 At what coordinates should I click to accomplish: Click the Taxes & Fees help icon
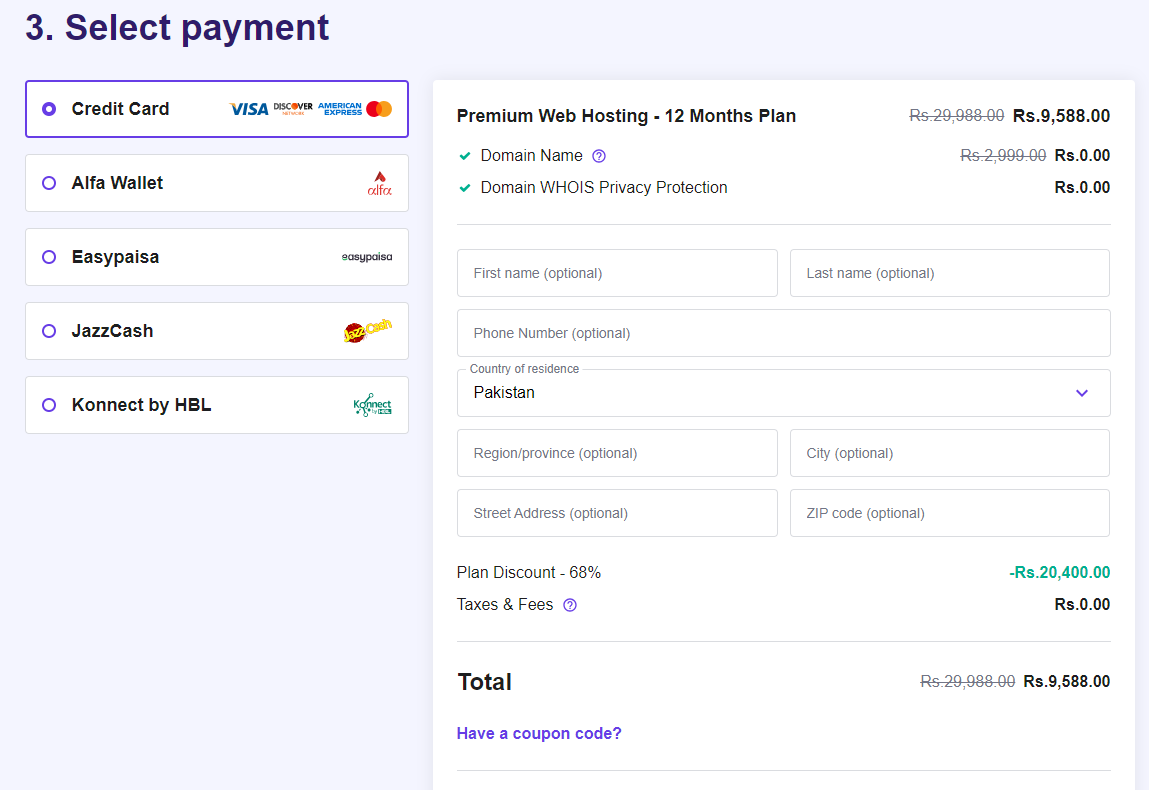[x=570, y=605]
